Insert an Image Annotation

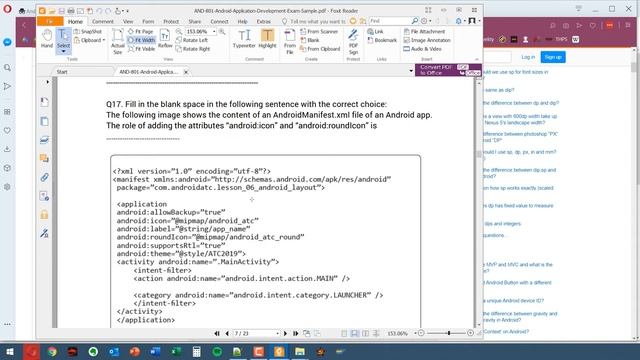coord(427,40)
